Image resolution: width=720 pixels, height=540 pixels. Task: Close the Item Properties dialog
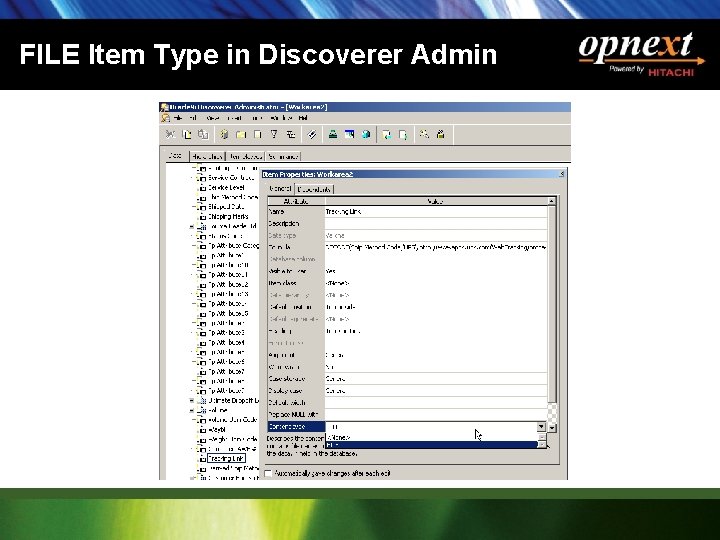[562, 174]
